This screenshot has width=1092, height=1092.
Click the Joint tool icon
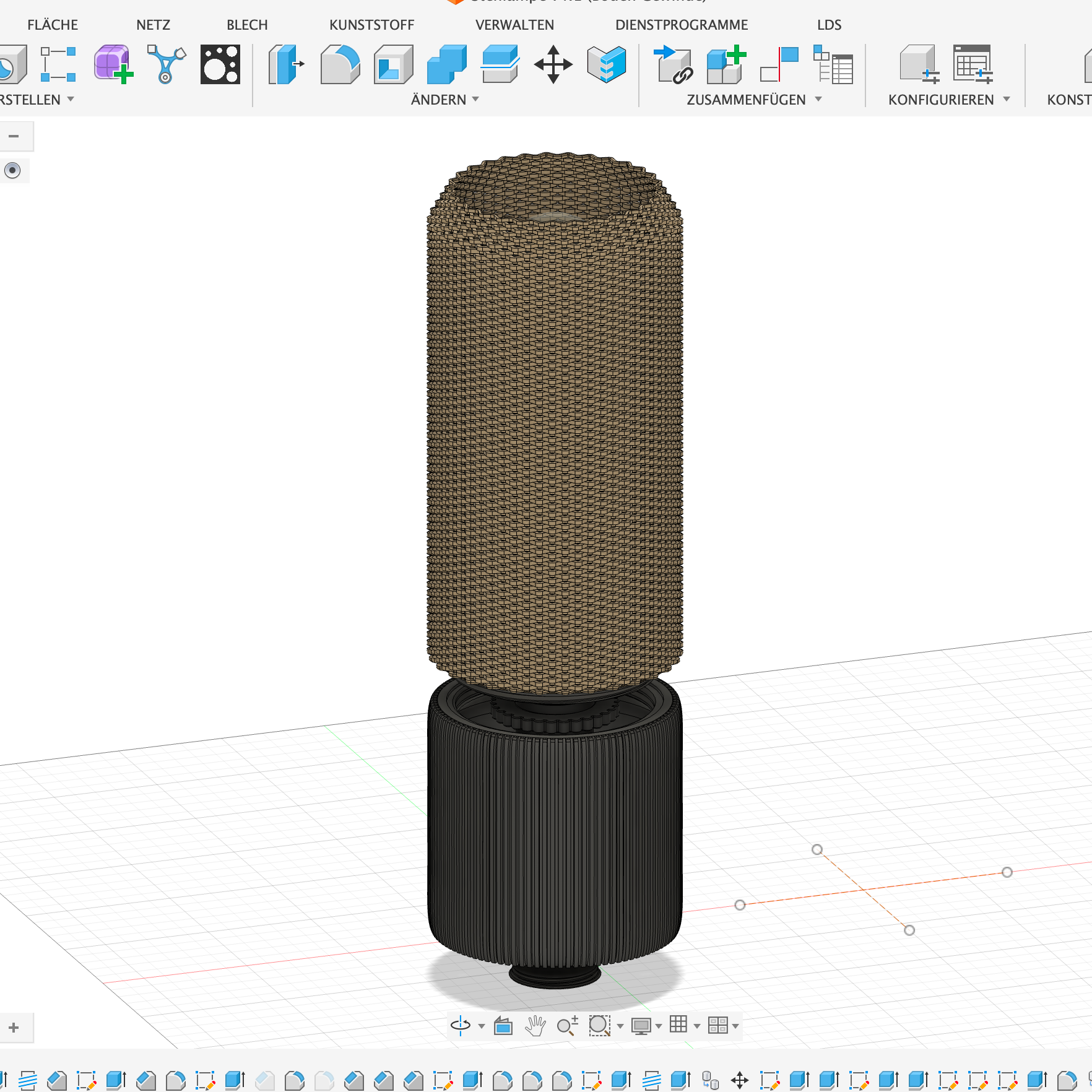(779, 64)
